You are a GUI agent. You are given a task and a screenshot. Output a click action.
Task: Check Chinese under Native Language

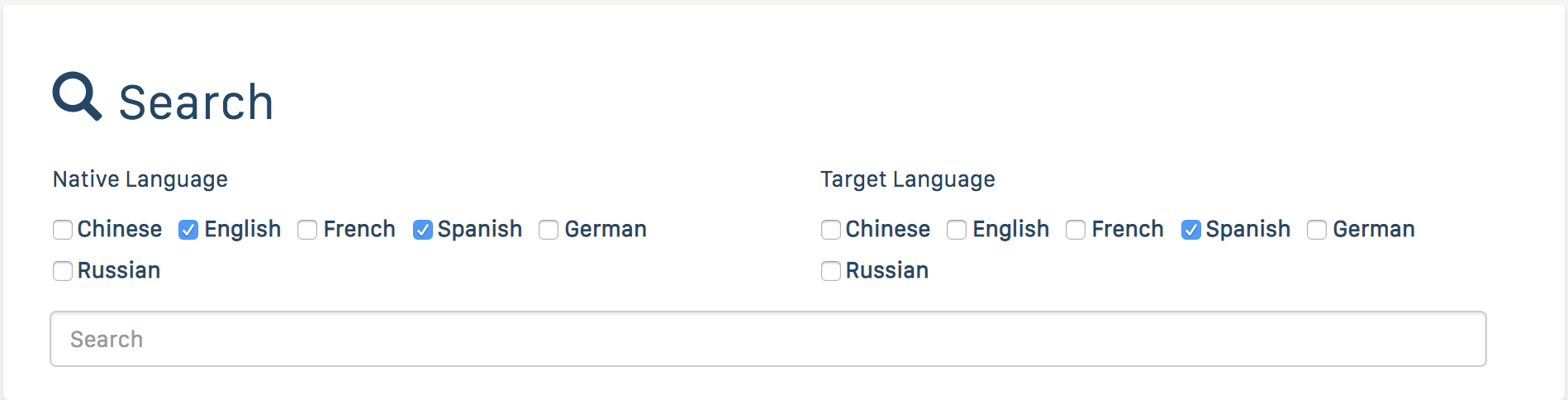pos(63,230)
